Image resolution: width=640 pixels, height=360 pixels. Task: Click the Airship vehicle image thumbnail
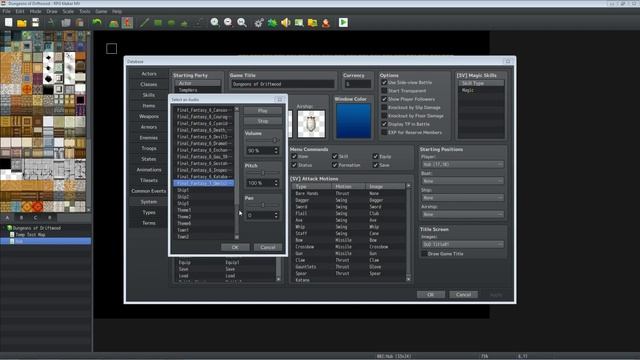click(x=311, y=124)
